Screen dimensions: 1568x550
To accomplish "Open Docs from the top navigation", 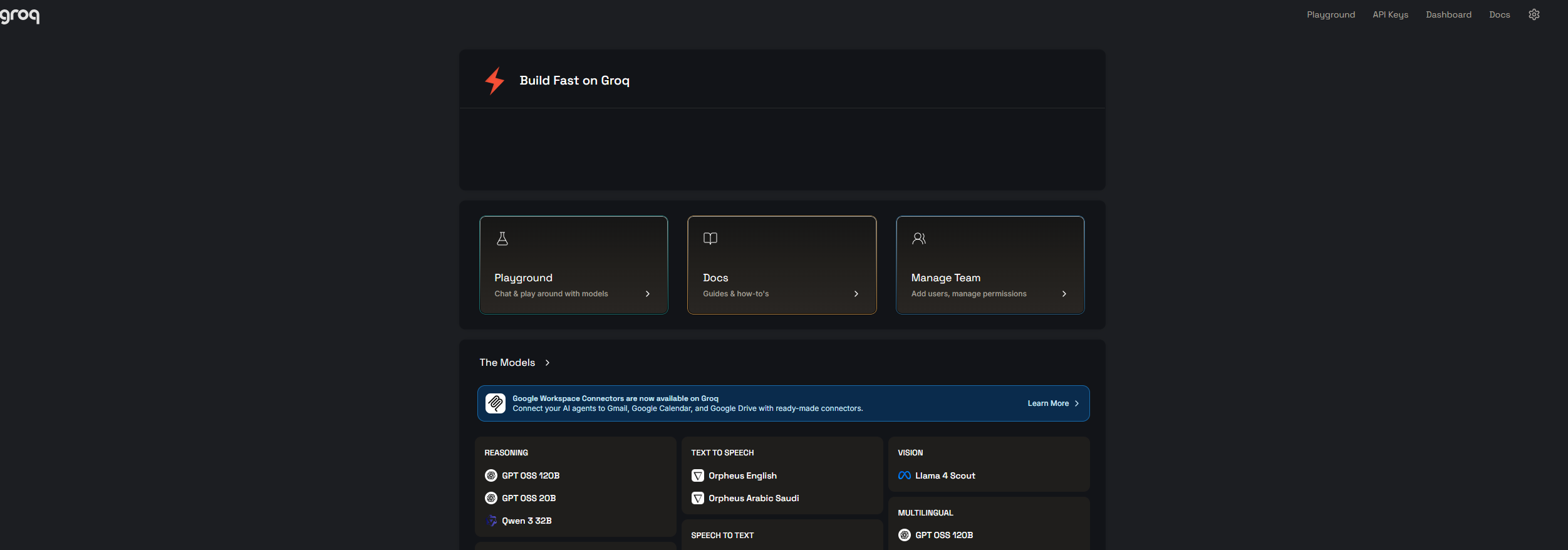I will point(1499,14).
